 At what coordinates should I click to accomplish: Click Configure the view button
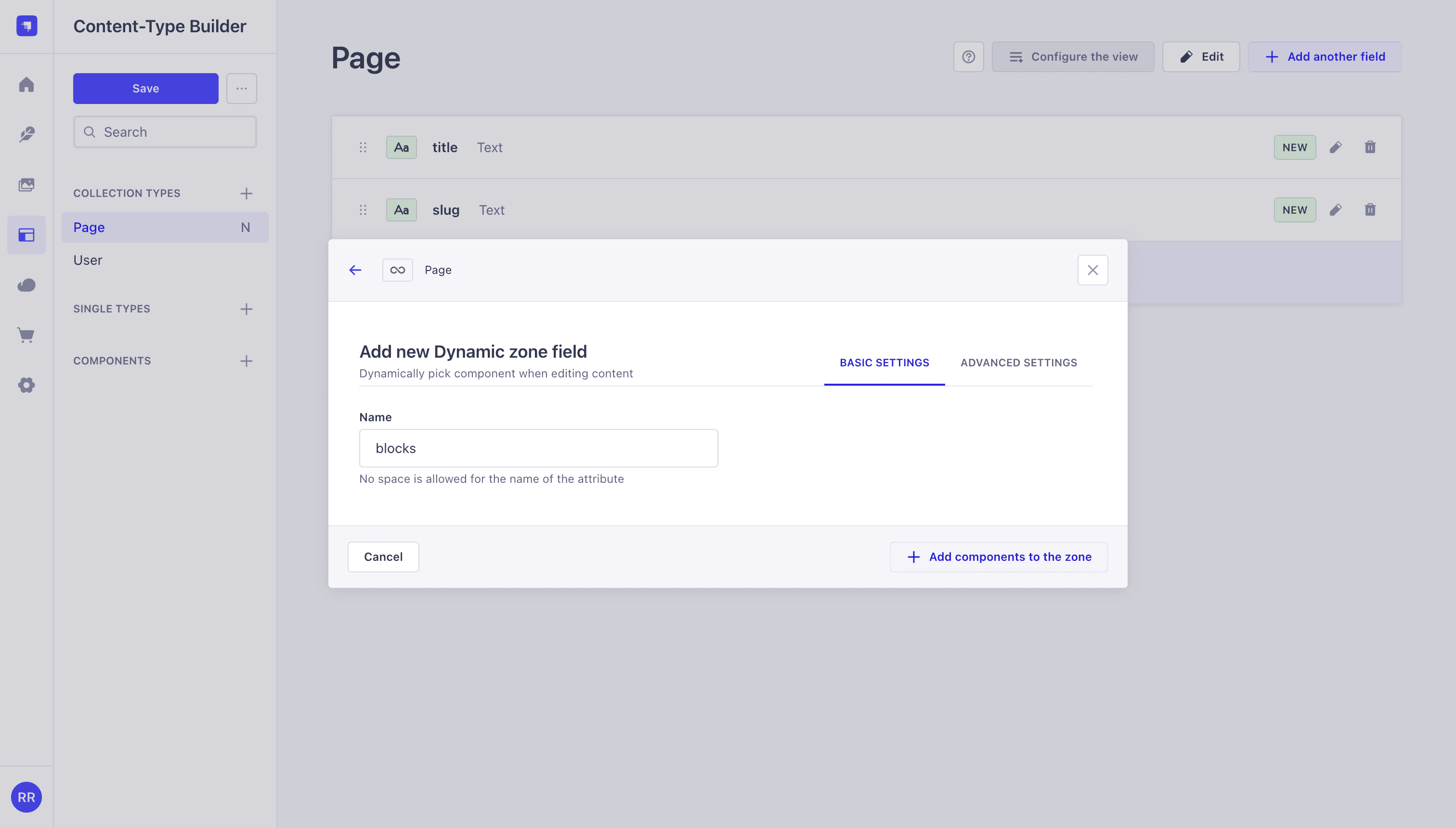pos(1073,57)
